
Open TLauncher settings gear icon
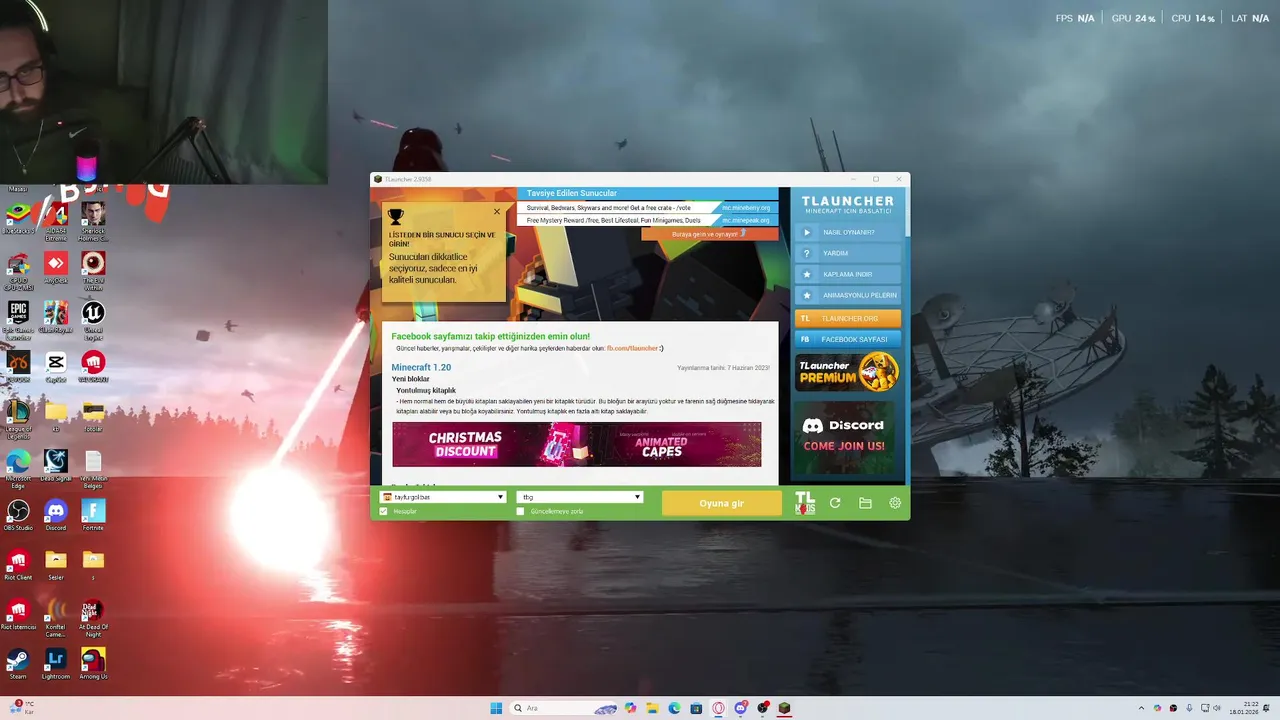pyautogui.click(x=895, y=503)
